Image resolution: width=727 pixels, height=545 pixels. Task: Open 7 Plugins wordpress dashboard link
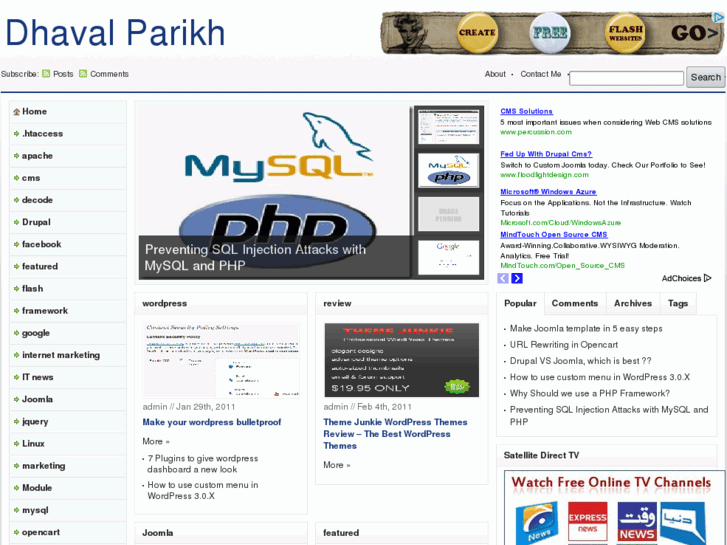(x=203, y=464)
